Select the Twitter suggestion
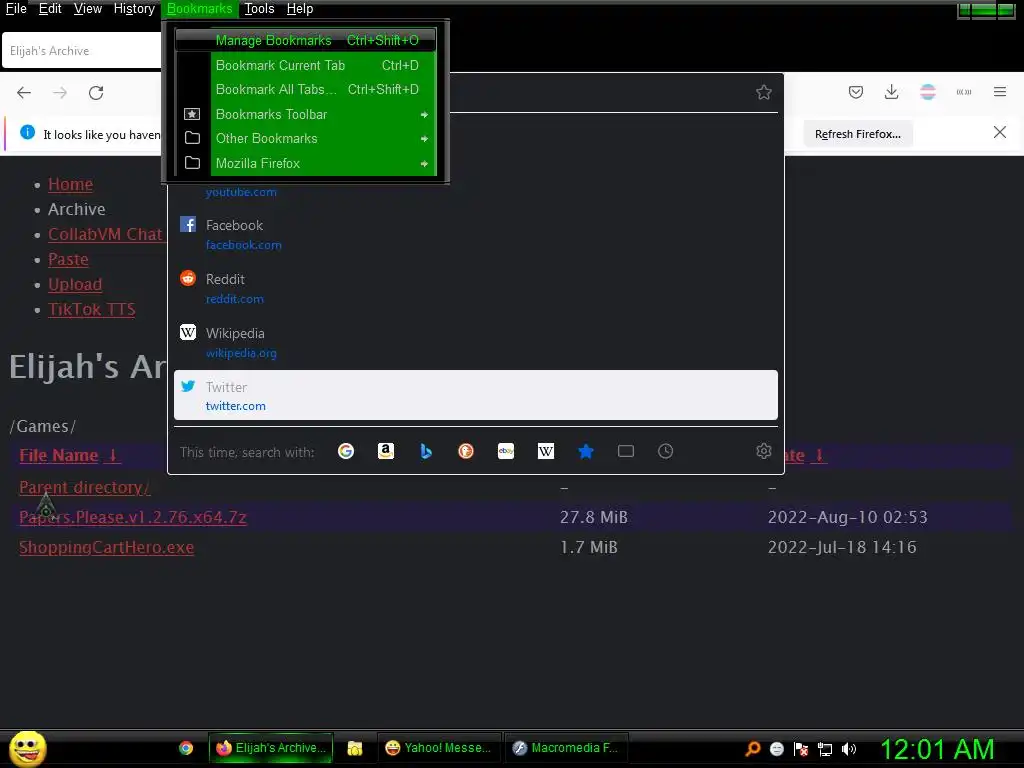The height and width of the screenshot is (768, 1024). point(475,395)
